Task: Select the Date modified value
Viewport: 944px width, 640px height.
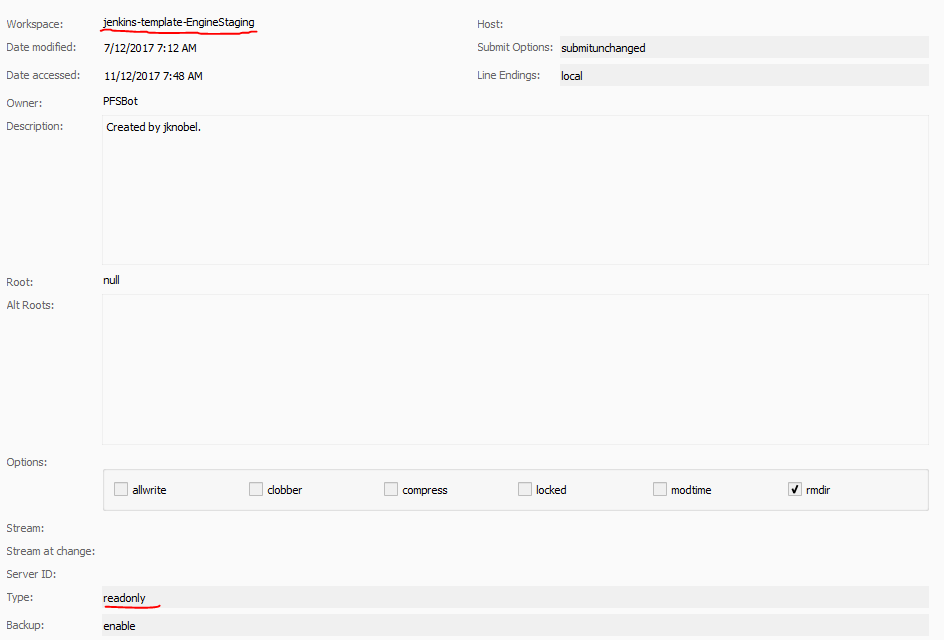Action: [x=149, y=47]
